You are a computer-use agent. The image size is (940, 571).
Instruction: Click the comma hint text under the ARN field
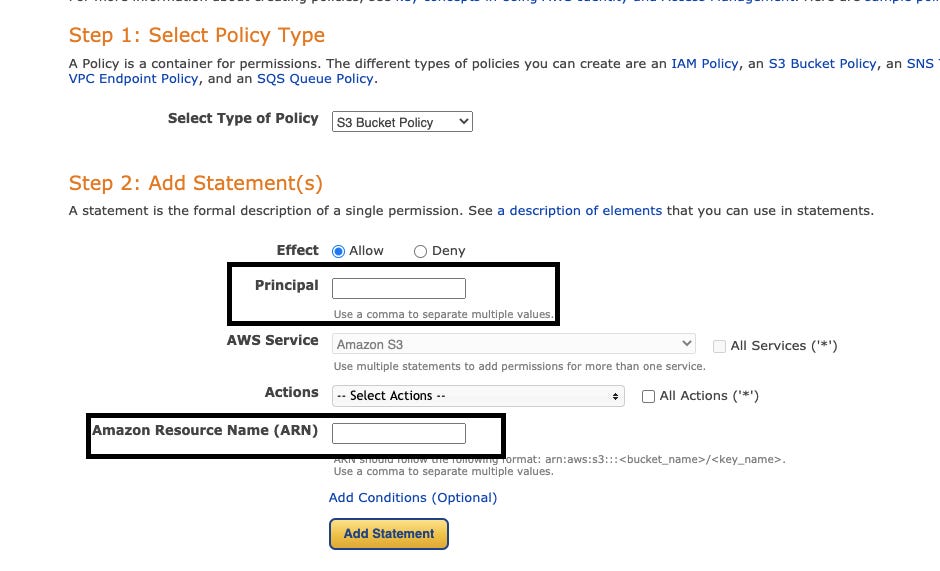pyautogui.click(x=444, y=471)
